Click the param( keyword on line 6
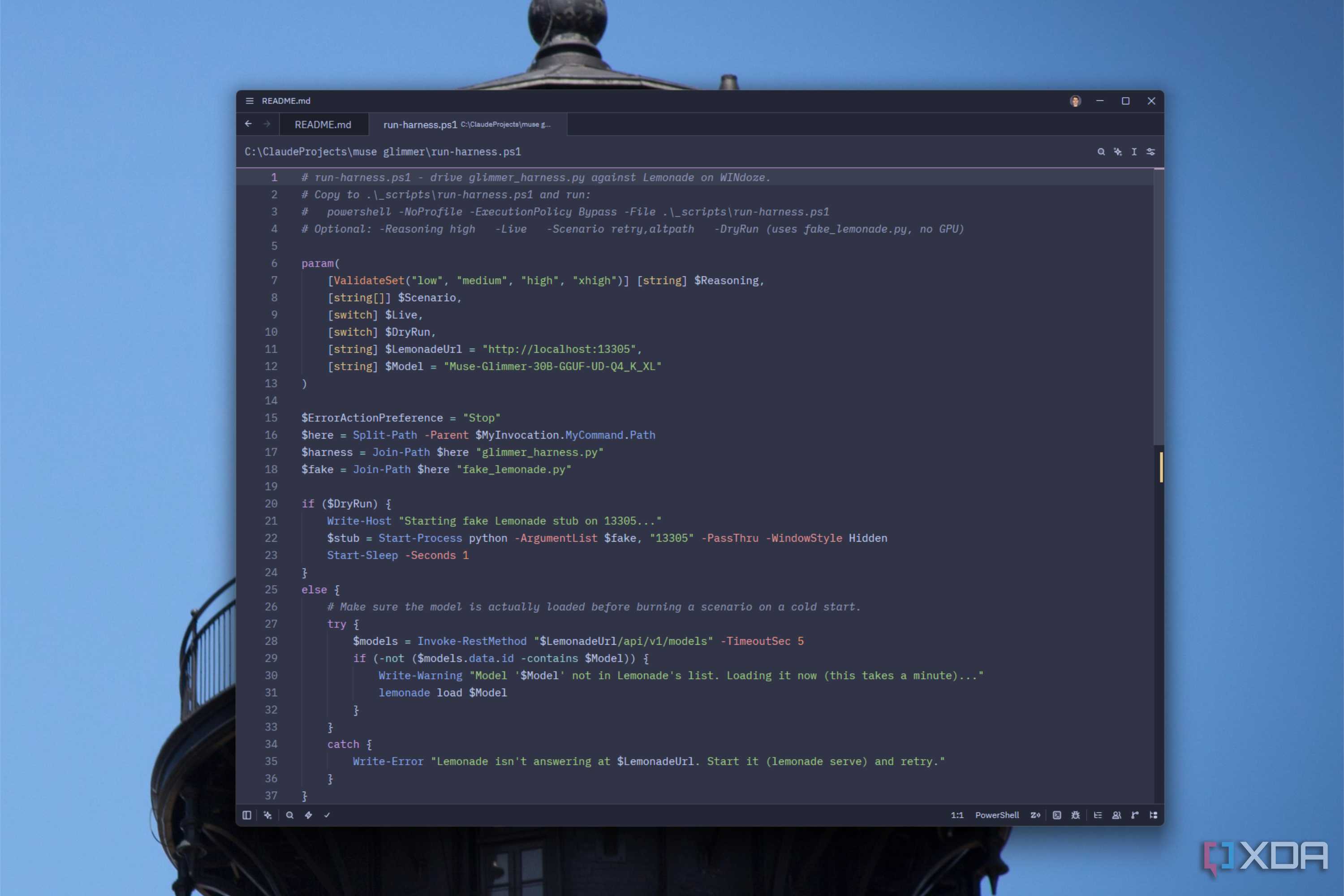Image resolution: width=1344 pixels, height=896 pixels. tap(321, 263)
